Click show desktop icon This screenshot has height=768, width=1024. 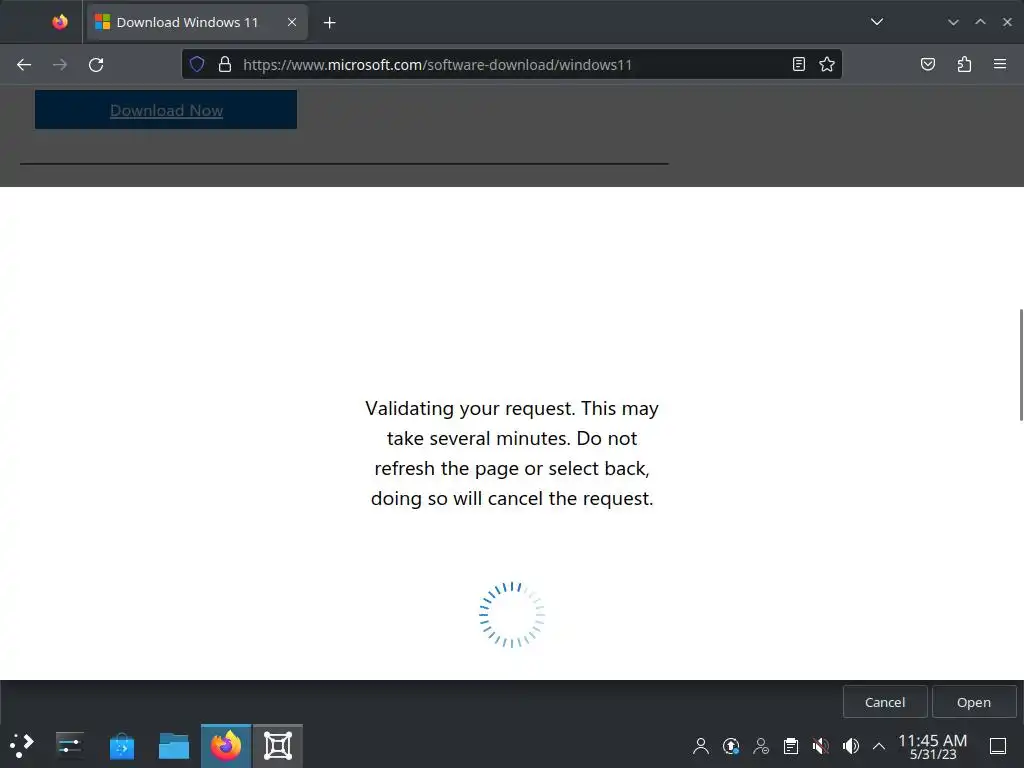click(998, 746)
